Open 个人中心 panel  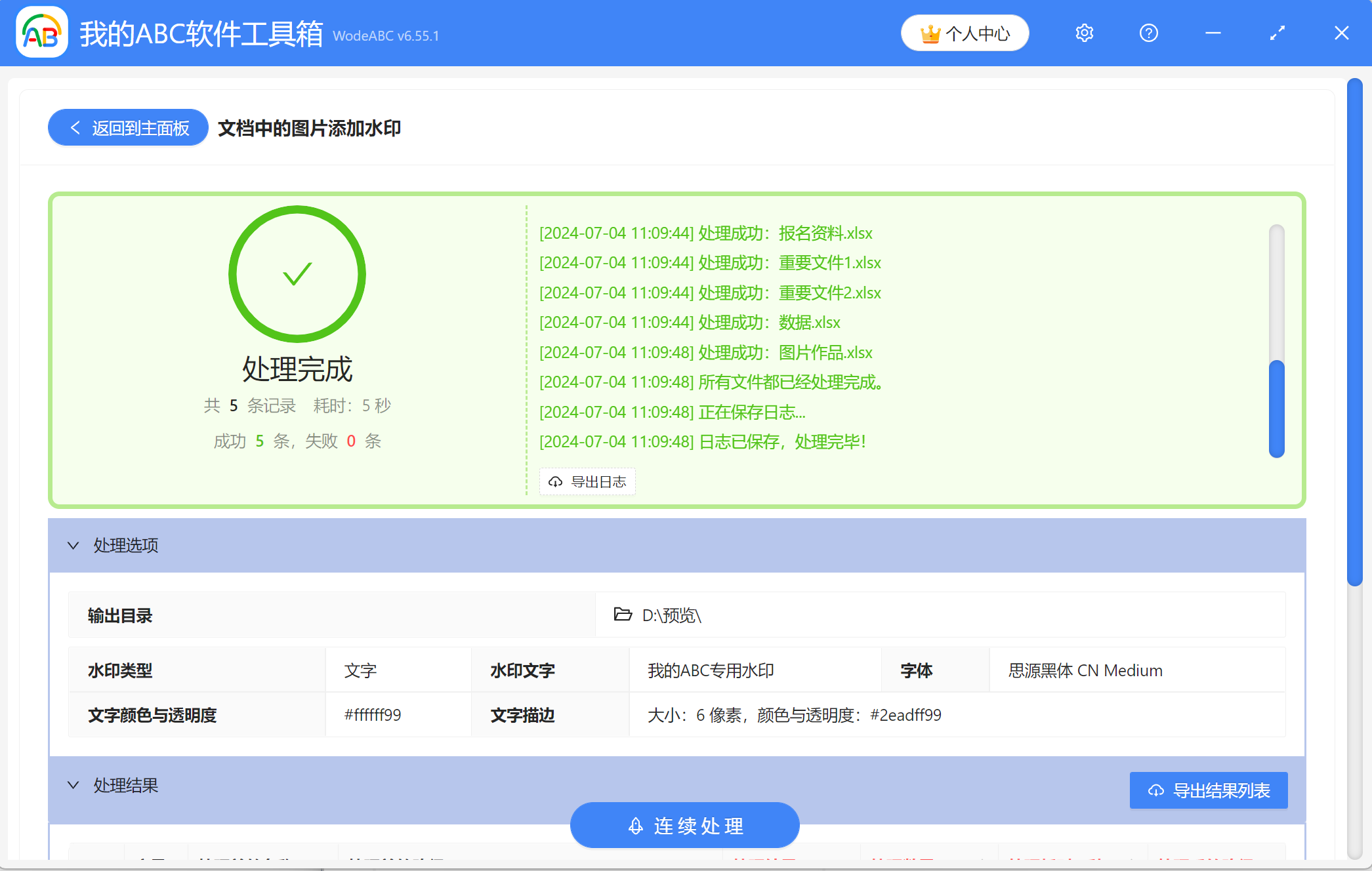pos(965,33)
